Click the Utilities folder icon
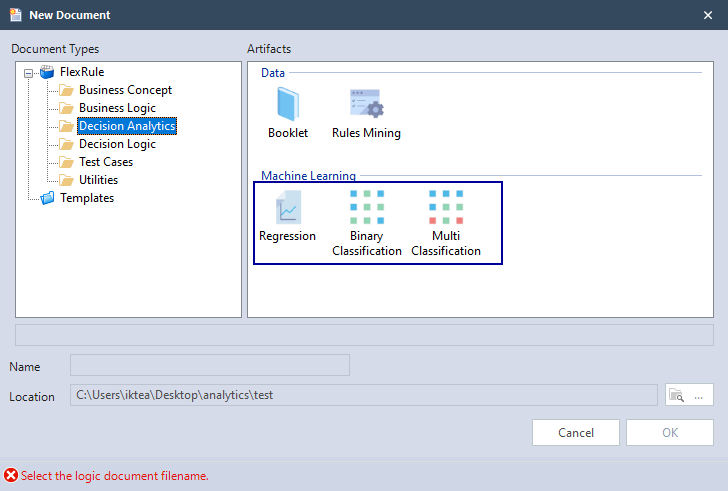This screenshot has width=728, height=491. coord(66,180)
